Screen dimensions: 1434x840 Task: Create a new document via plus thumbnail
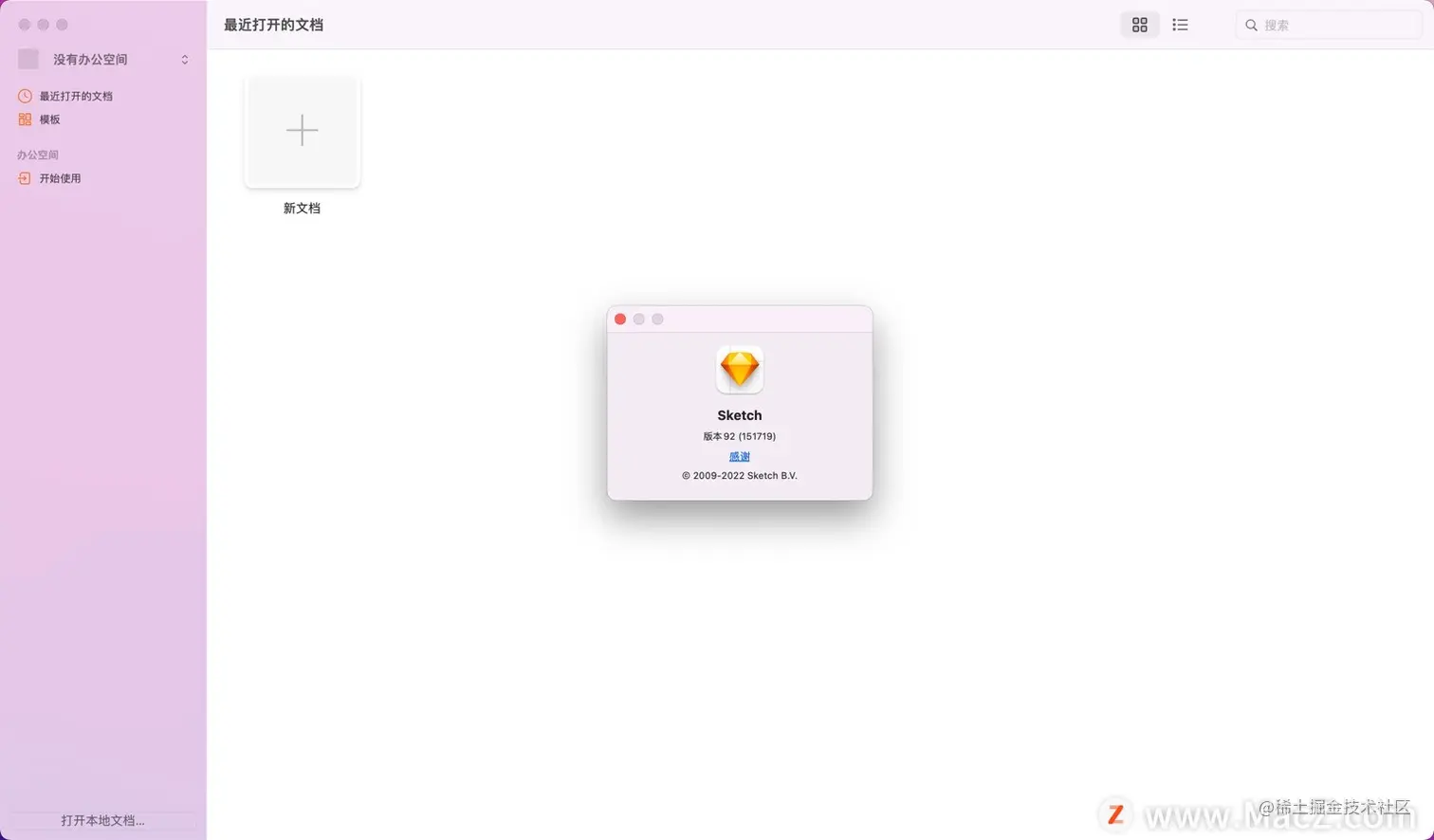tap(302, 131)
